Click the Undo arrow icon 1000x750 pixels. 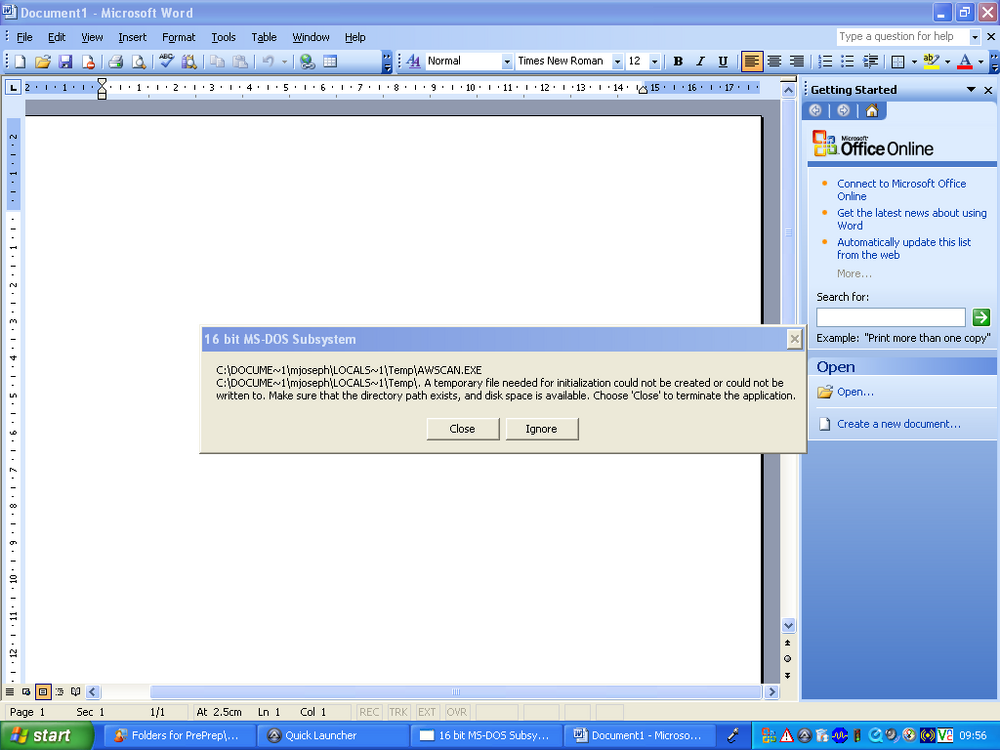click(x=268, y=61)
